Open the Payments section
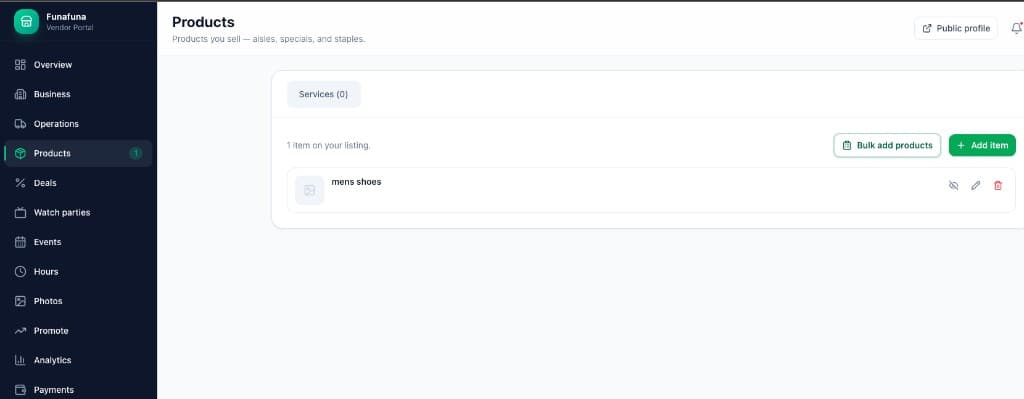This screenshot has height=399, width=1024. [78, 390]
